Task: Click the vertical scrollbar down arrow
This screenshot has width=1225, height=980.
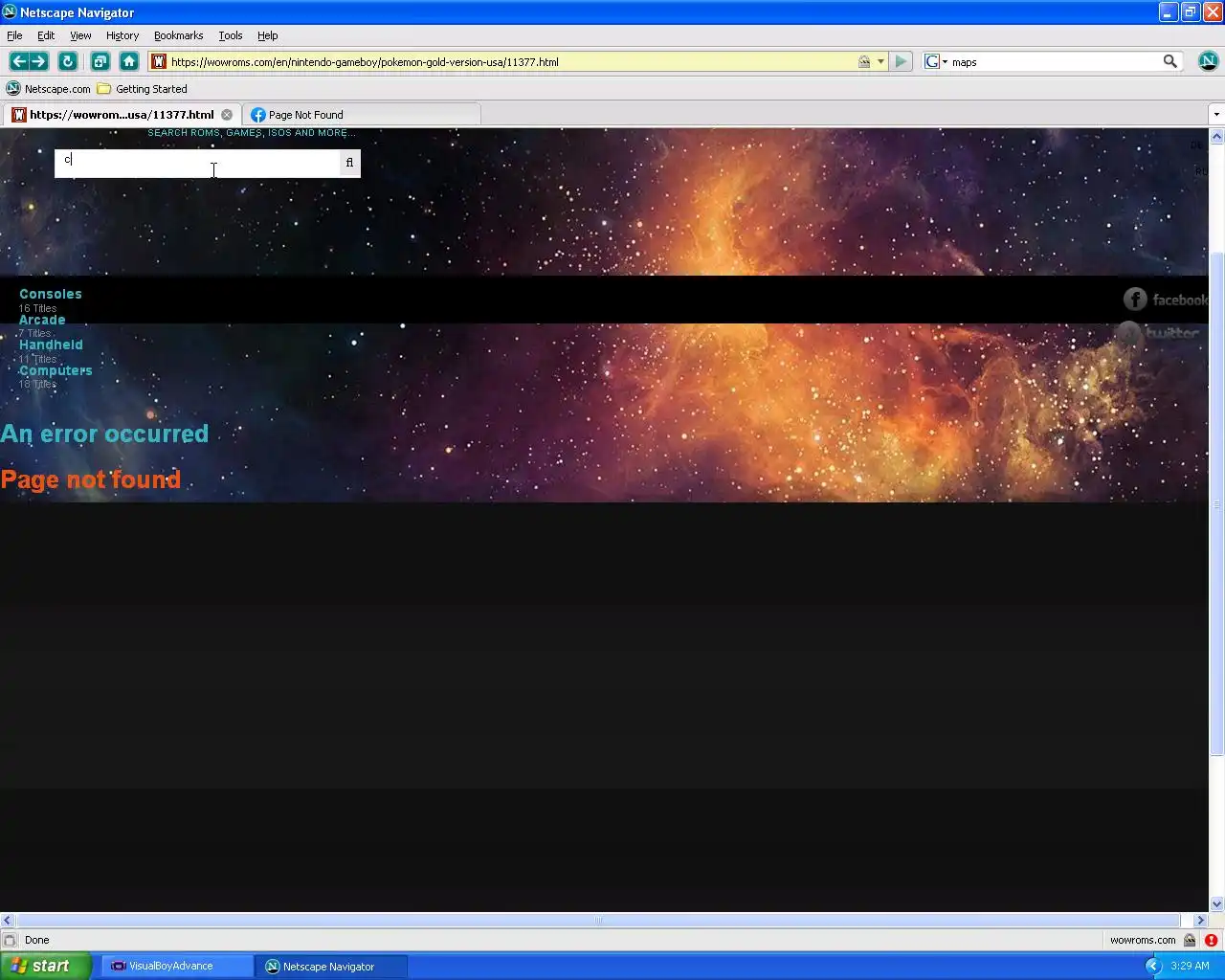Action: point(1216,903)
